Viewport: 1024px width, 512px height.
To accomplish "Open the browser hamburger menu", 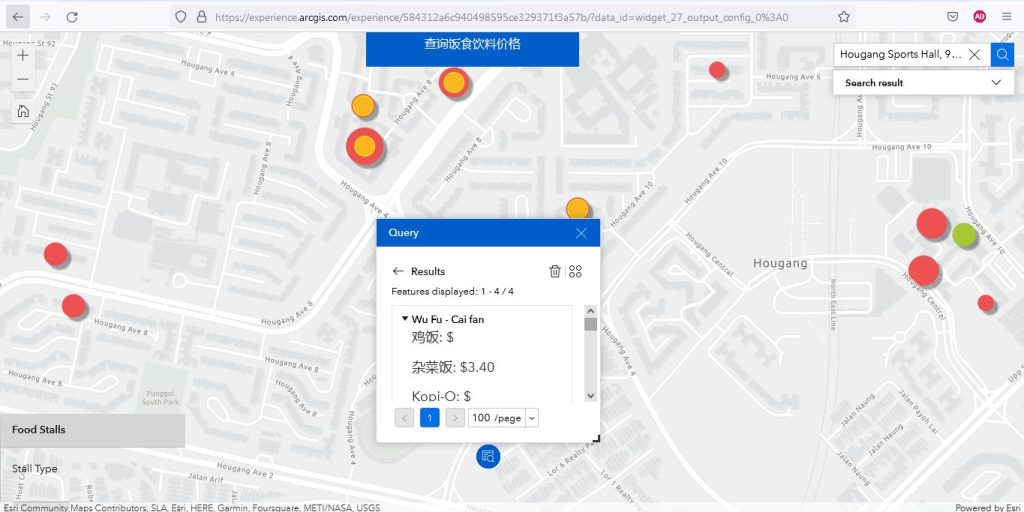I will click(1005, 17).
